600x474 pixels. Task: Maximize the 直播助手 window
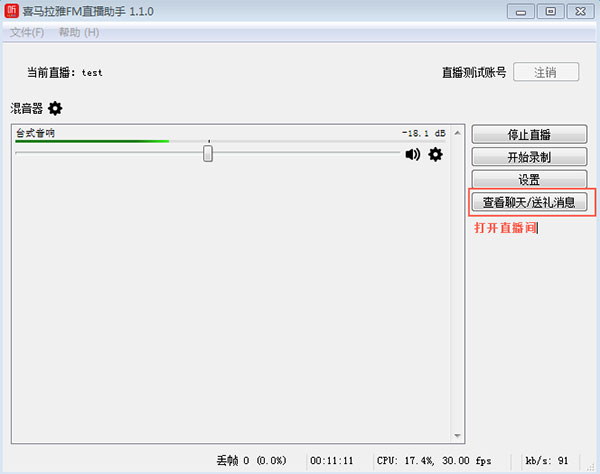click(x=550, y=11)
